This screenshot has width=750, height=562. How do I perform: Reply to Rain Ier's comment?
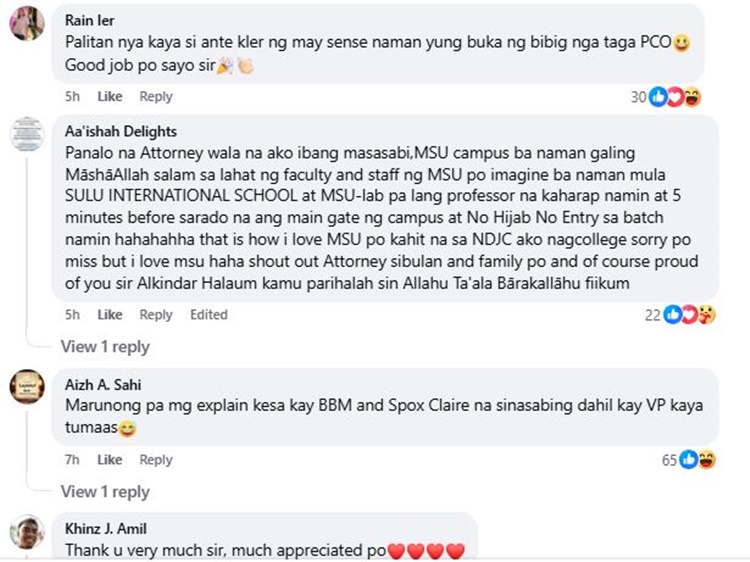click(155, 97)
